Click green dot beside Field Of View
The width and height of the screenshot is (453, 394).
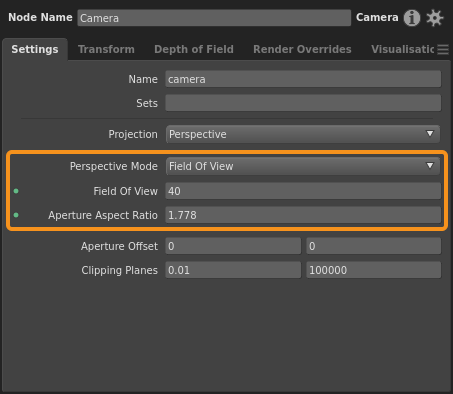coord(16,191)
